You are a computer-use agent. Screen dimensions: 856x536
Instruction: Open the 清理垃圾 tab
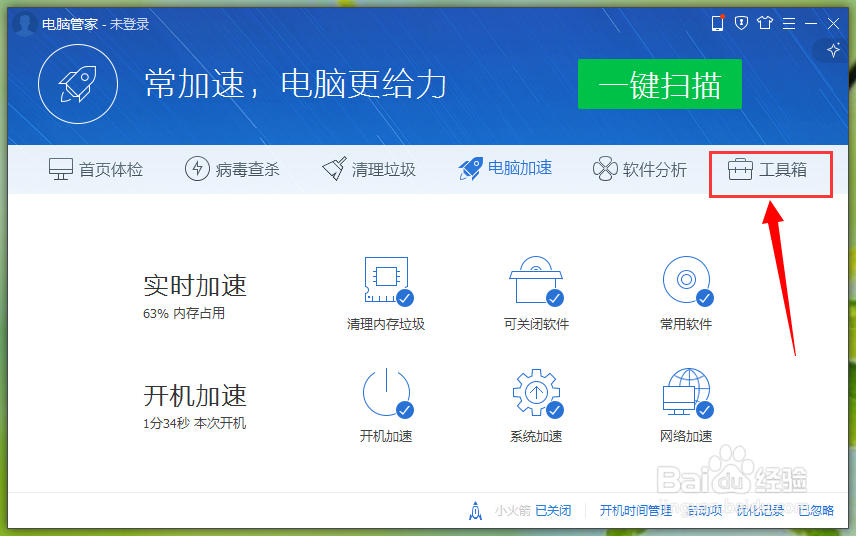[368, 169]
